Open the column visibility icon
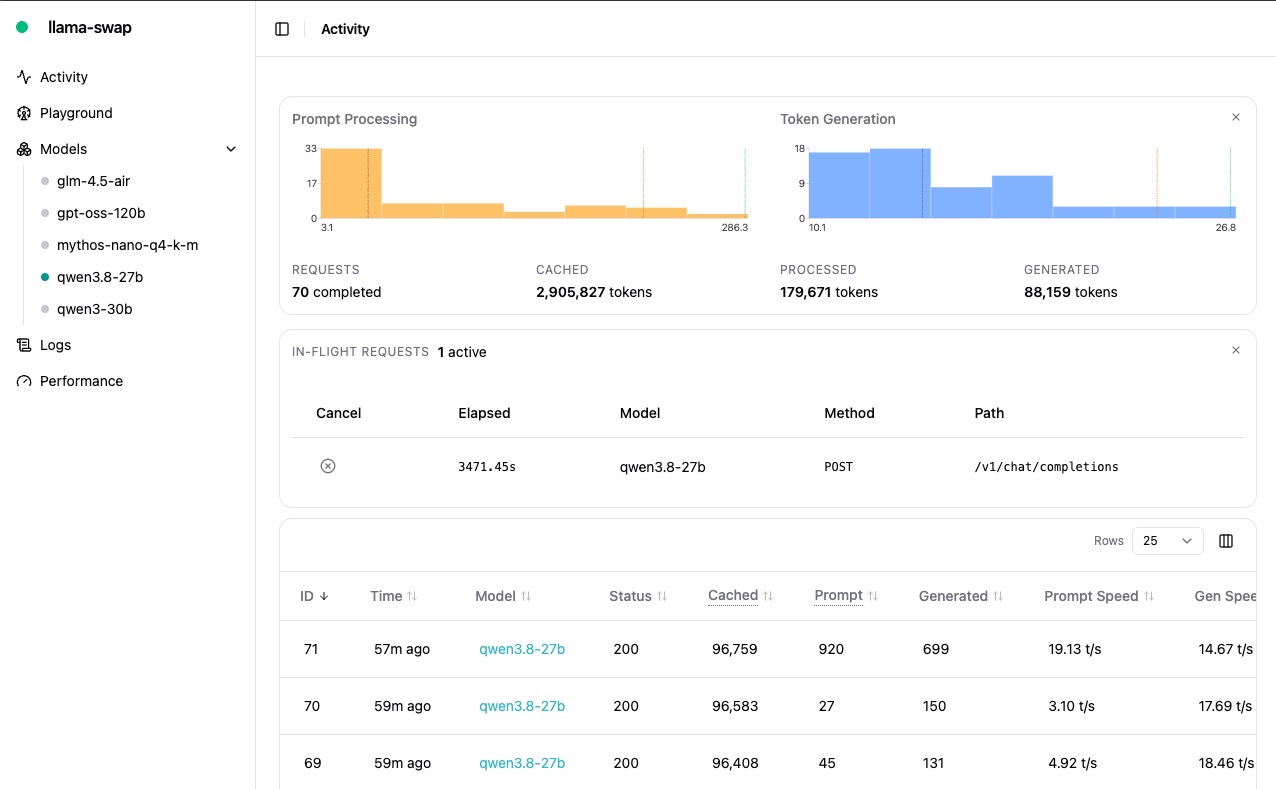Image resolution: width=1276 pixels, height=789 pixels. coord(1226,541)
